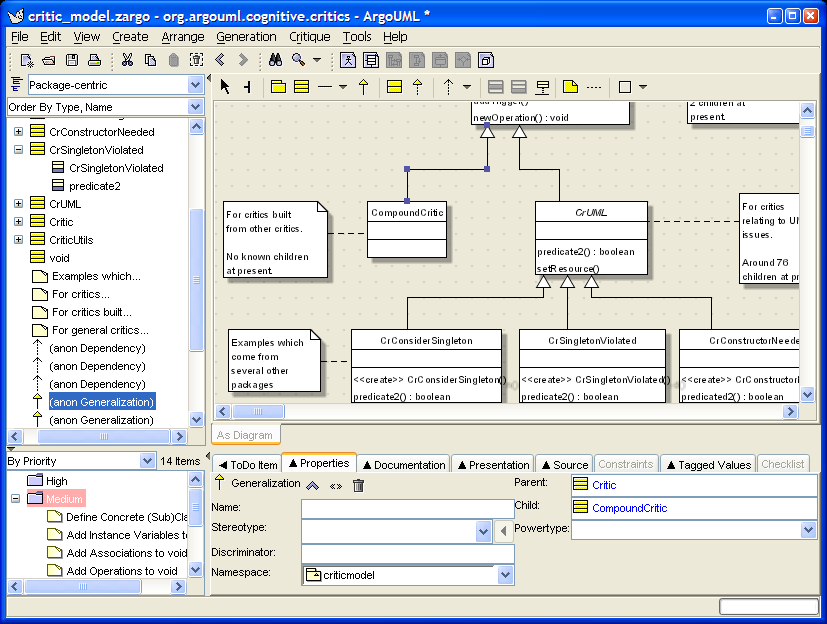Click the New Stereotype guillemets icon
Image resolution: width=827 pixels, height=624 pixels.
pos(335,486)
